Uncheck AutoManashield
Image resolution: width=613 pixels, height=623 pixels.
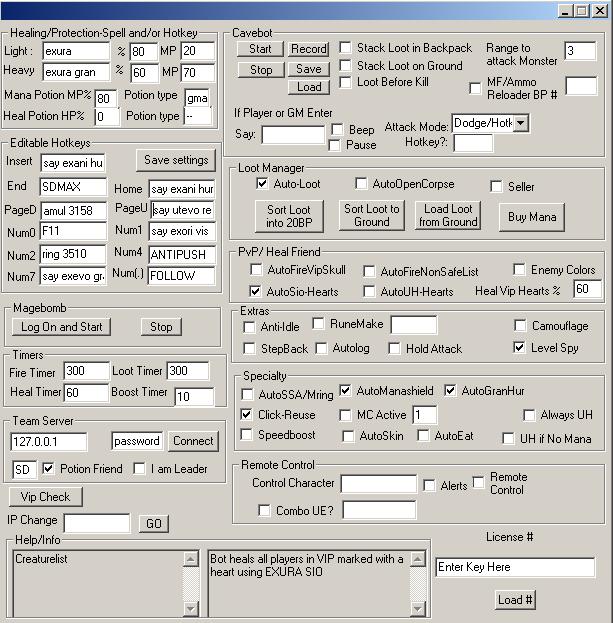click(345, 391)
